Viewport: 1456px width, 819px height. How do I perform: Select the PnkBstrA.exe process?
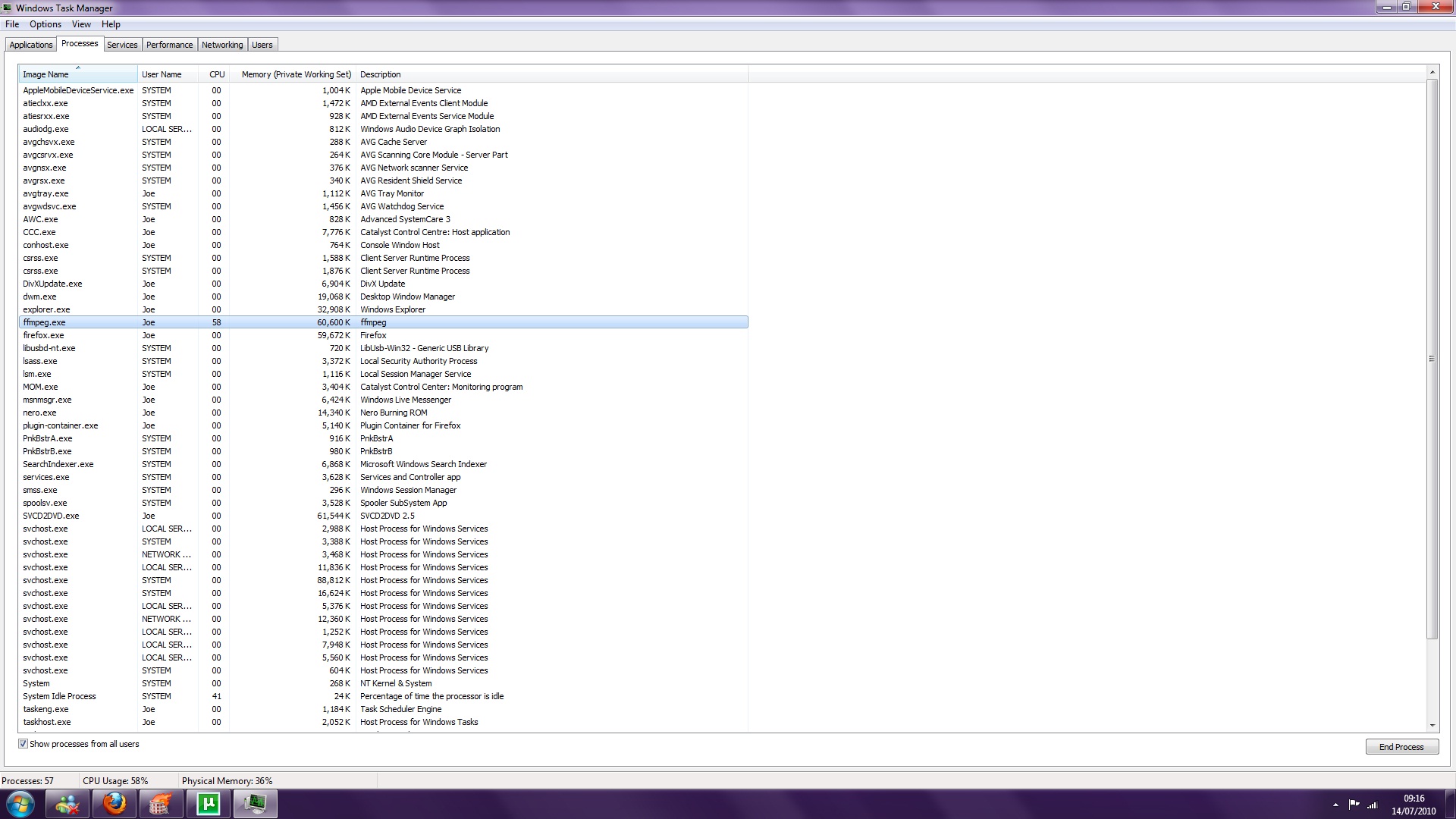point(383,438)
